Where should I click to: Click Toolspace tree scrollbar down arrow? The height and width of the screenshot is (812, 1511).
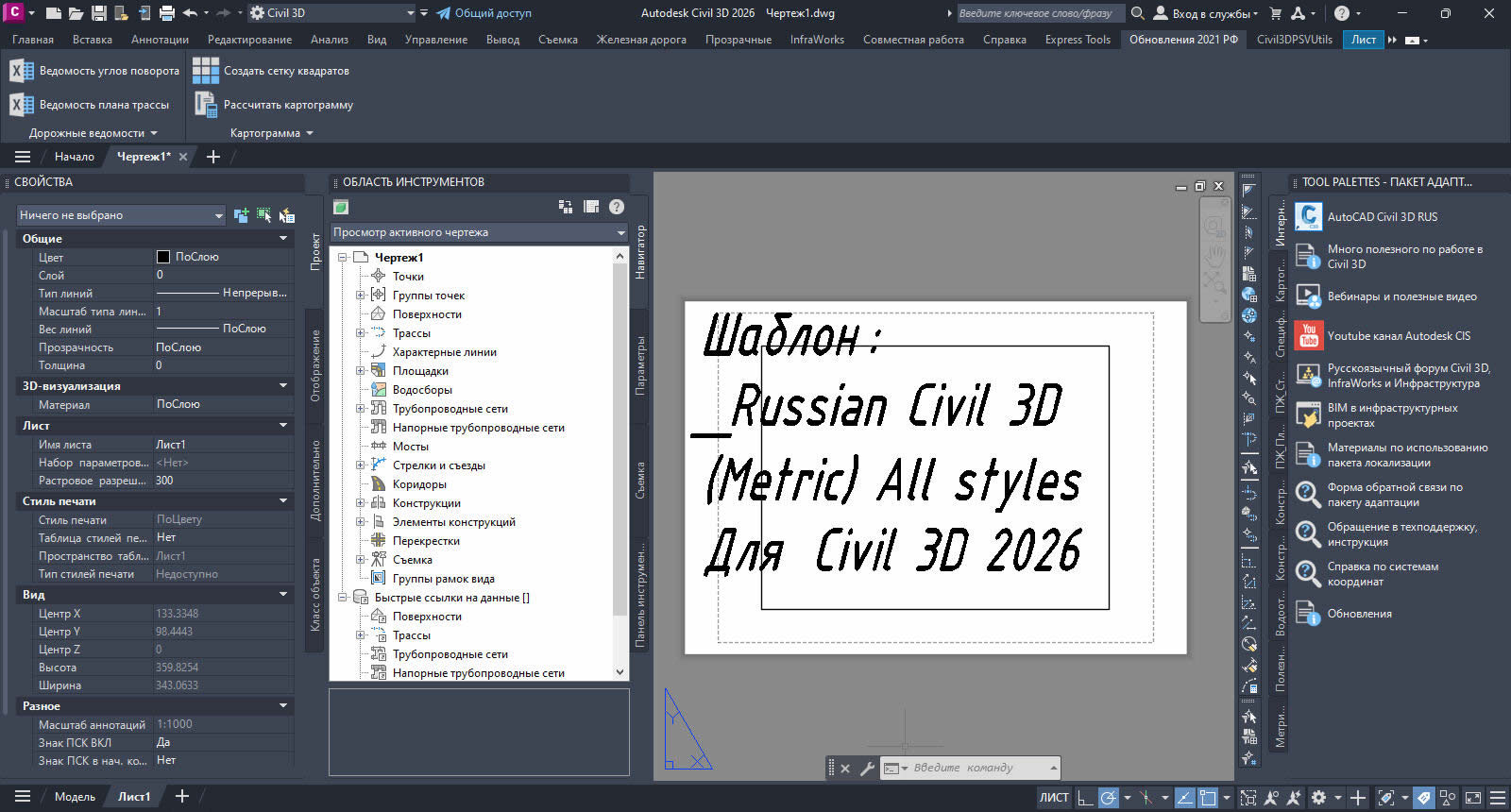tap(620, 672)
